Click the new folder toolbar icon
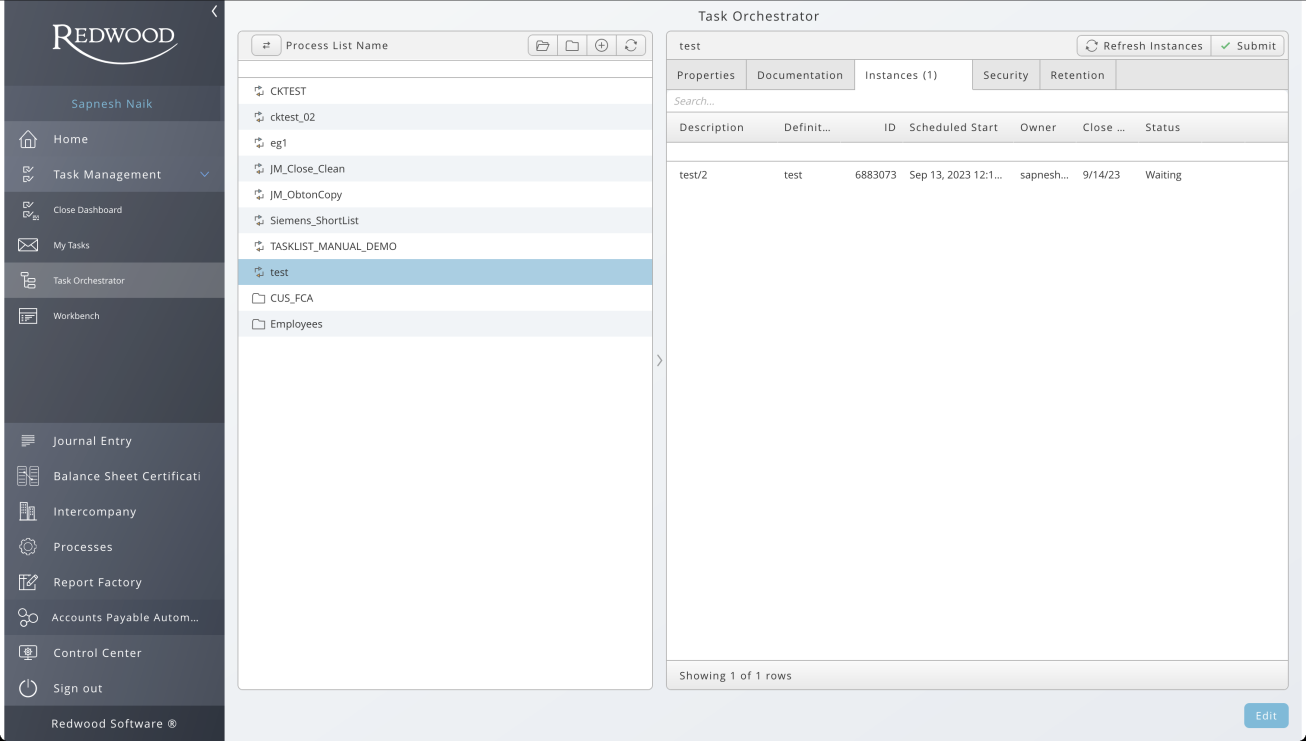The height and width of the screenshot is (741, 1306). click(572, 45)
